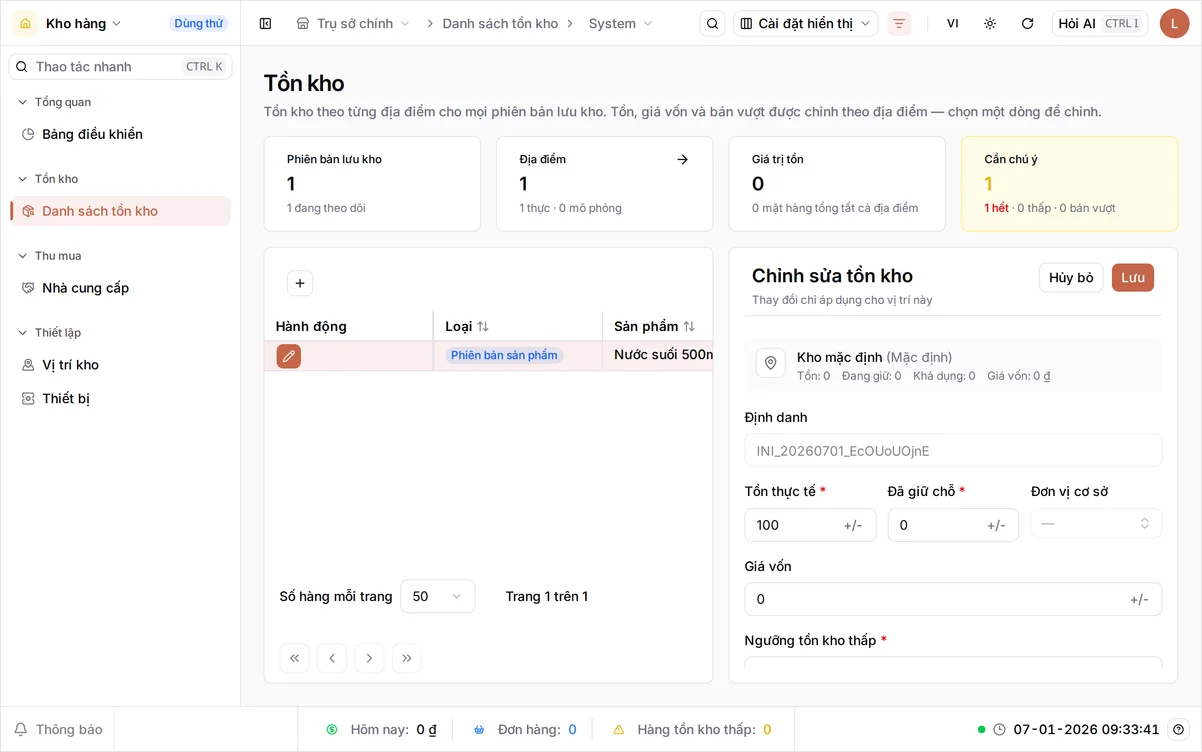Go to next page chevron
The height and width of the screenshot is (752, 1202).
[x=369, y=658]
